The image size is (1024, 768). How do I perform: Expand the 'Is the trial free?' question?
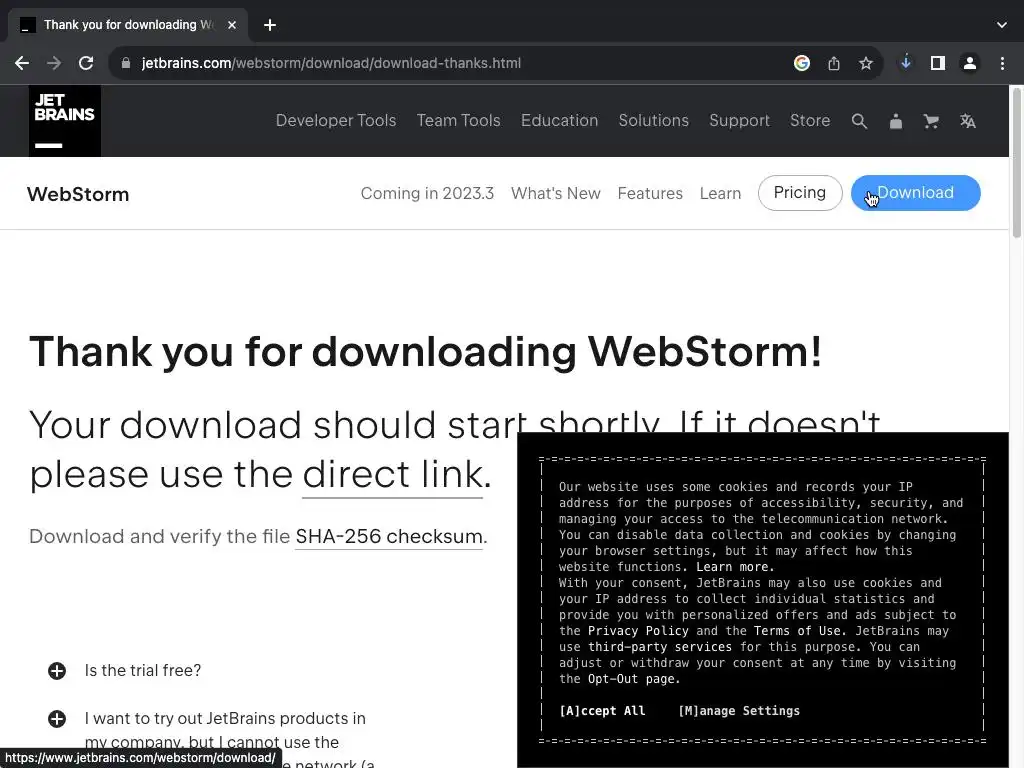(x=57, y=671)
